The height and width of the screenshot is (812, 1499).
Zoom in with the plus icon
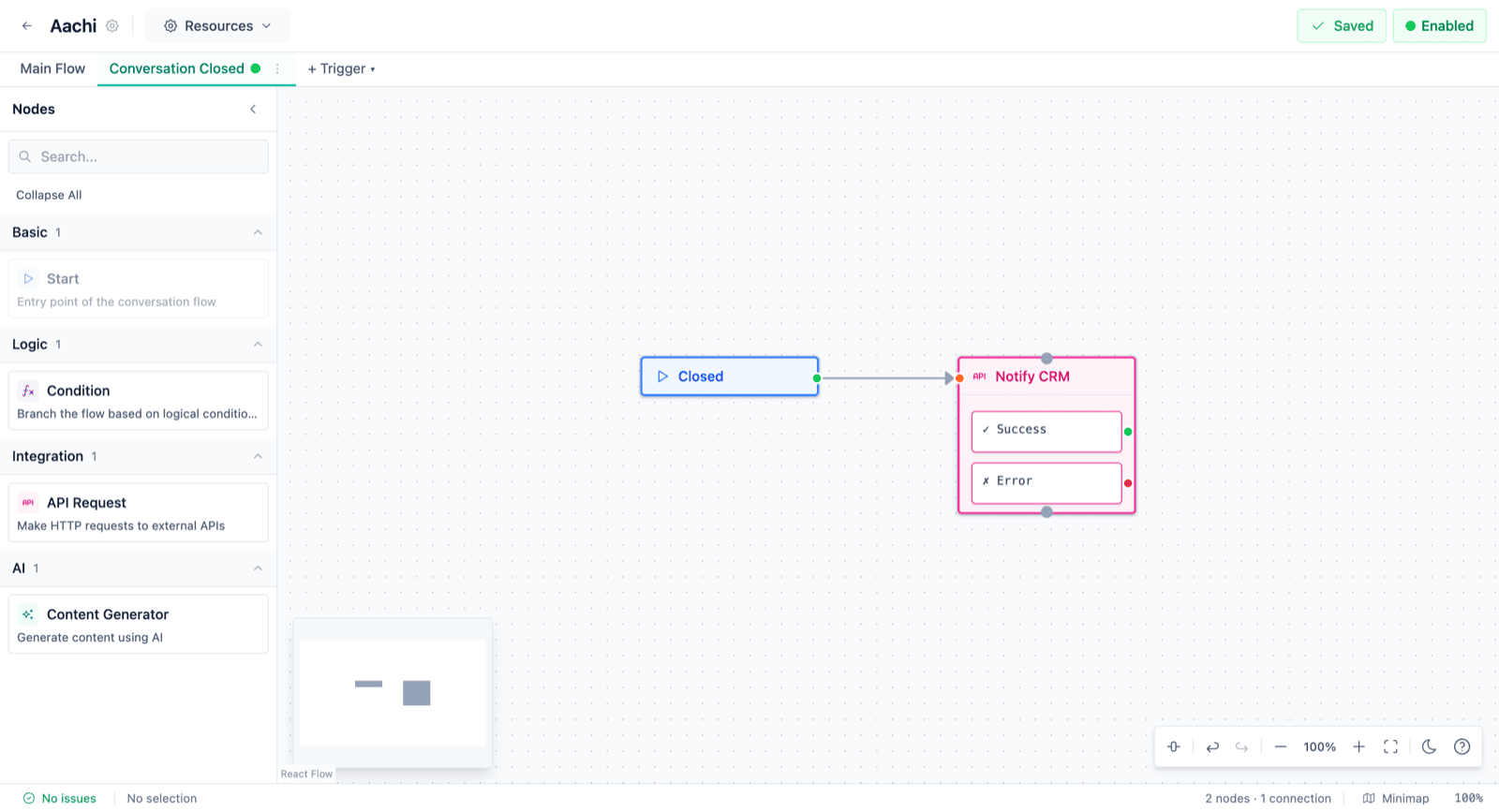point(1358,746)
